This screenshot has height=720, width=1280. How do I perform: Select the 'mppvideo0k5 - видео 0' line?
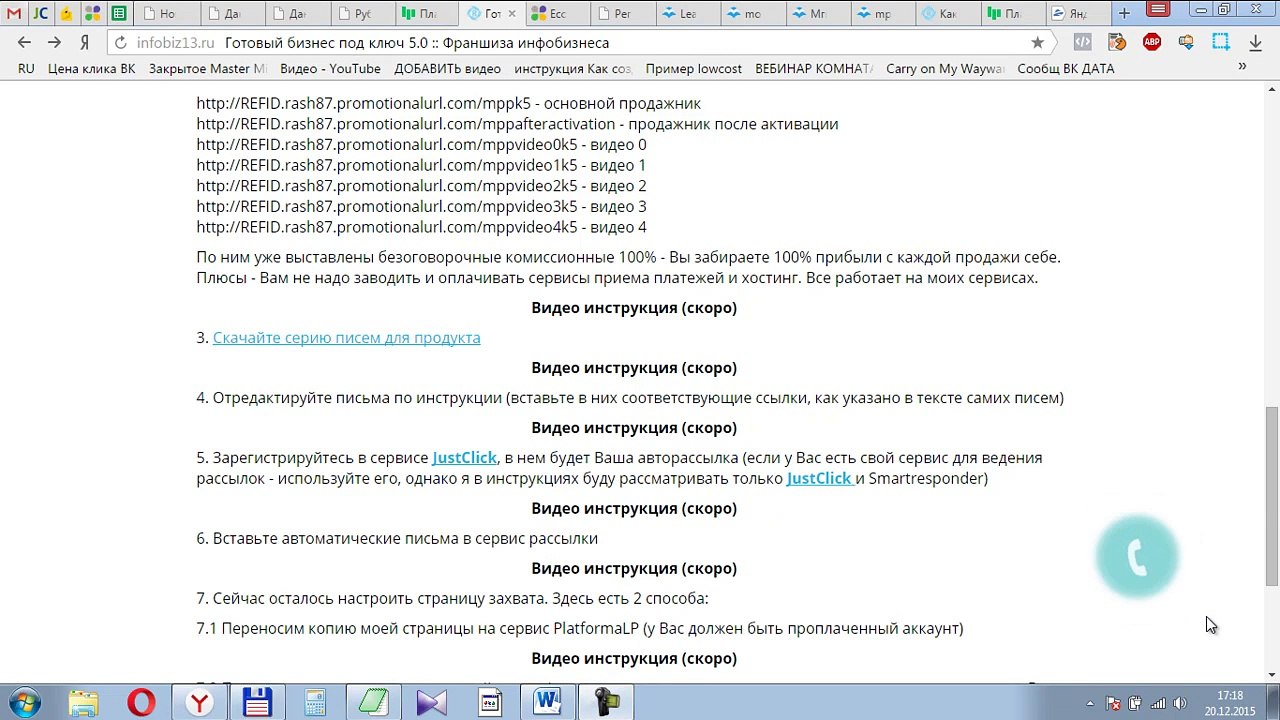[421, 145]
